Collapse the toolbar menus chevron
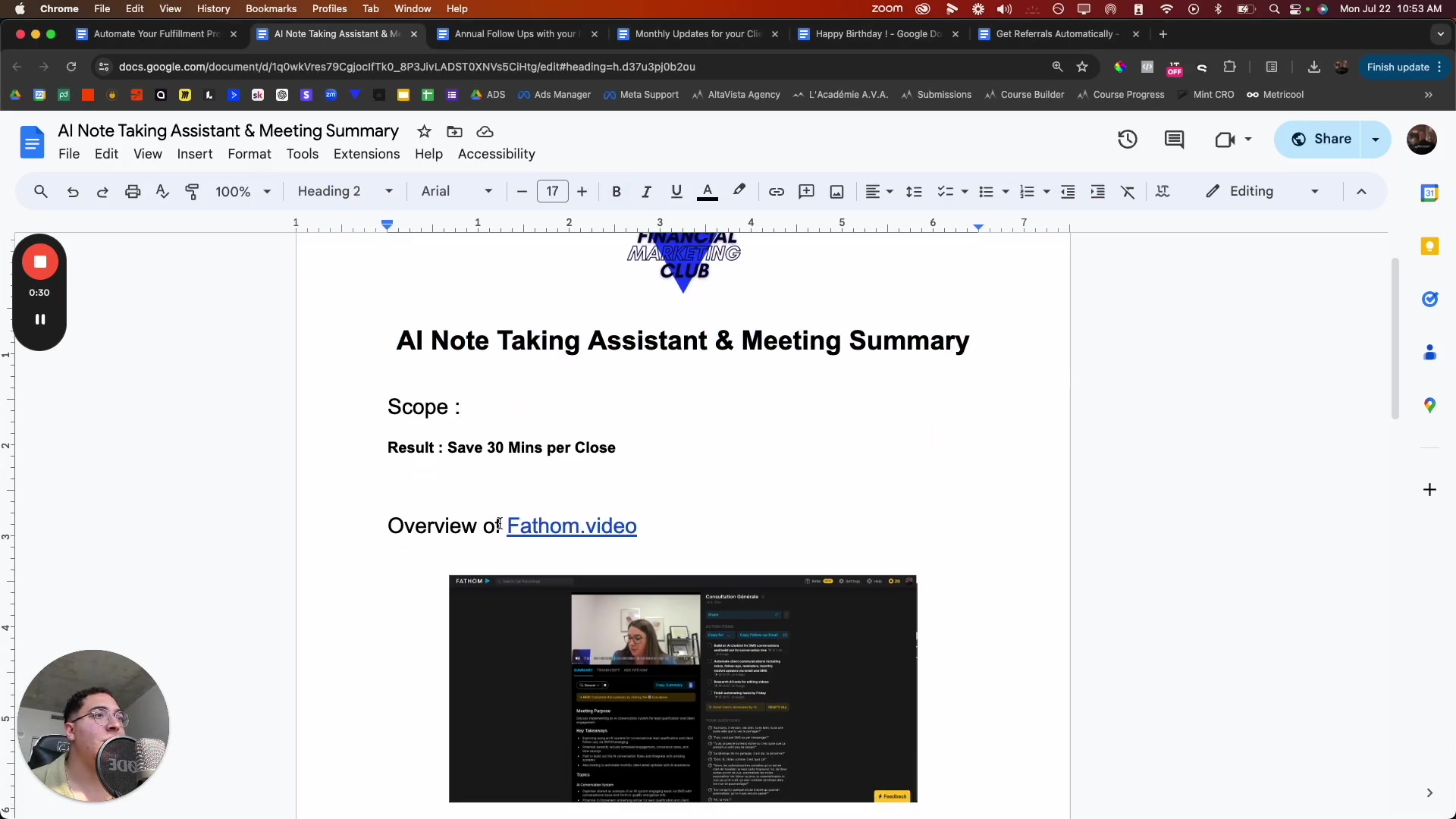 [1361, 192]
